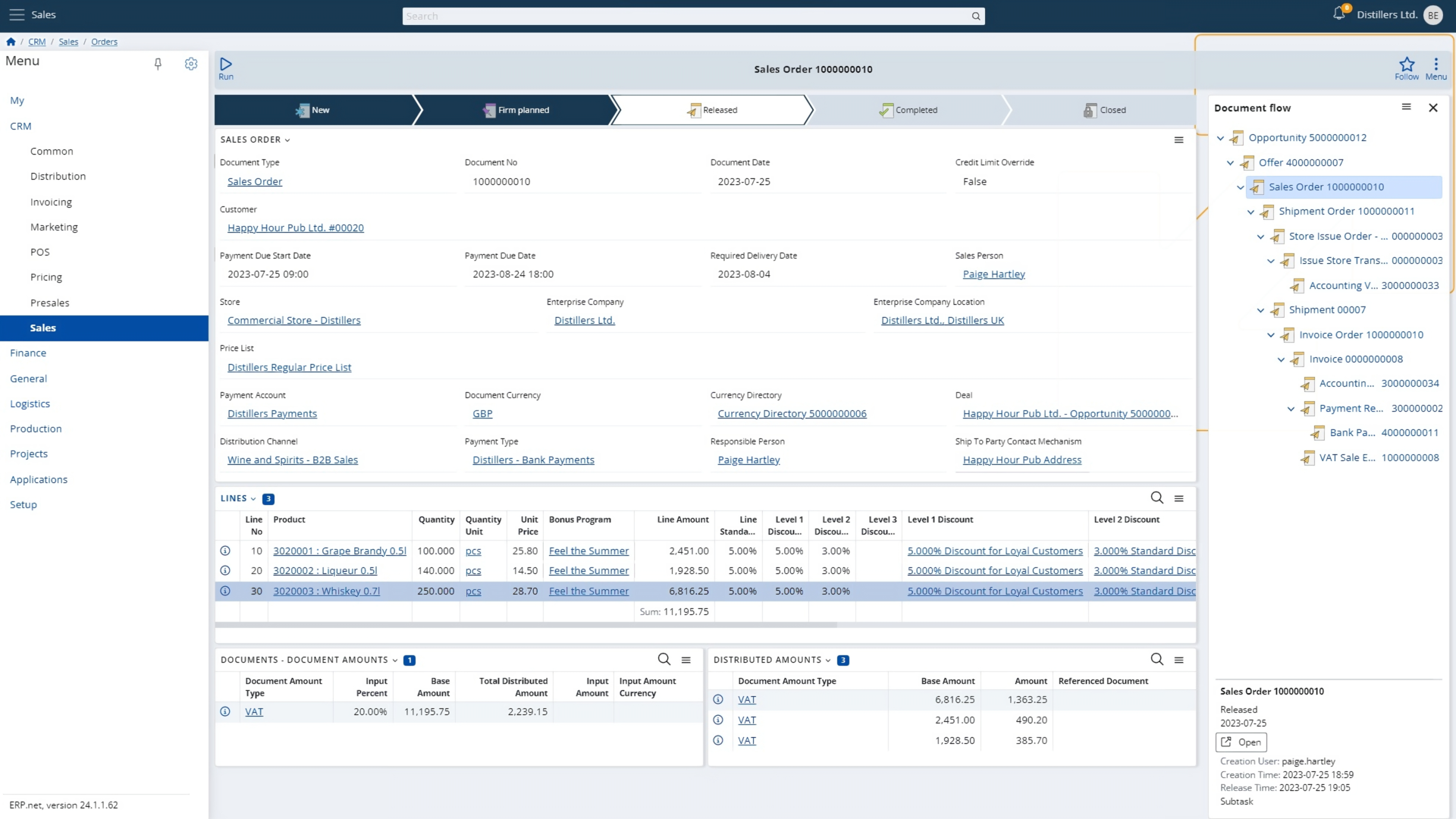This screenshot has height=819, width=1456.
Task: Open the Menu panel settings gear
Action: tap(191, 64)
